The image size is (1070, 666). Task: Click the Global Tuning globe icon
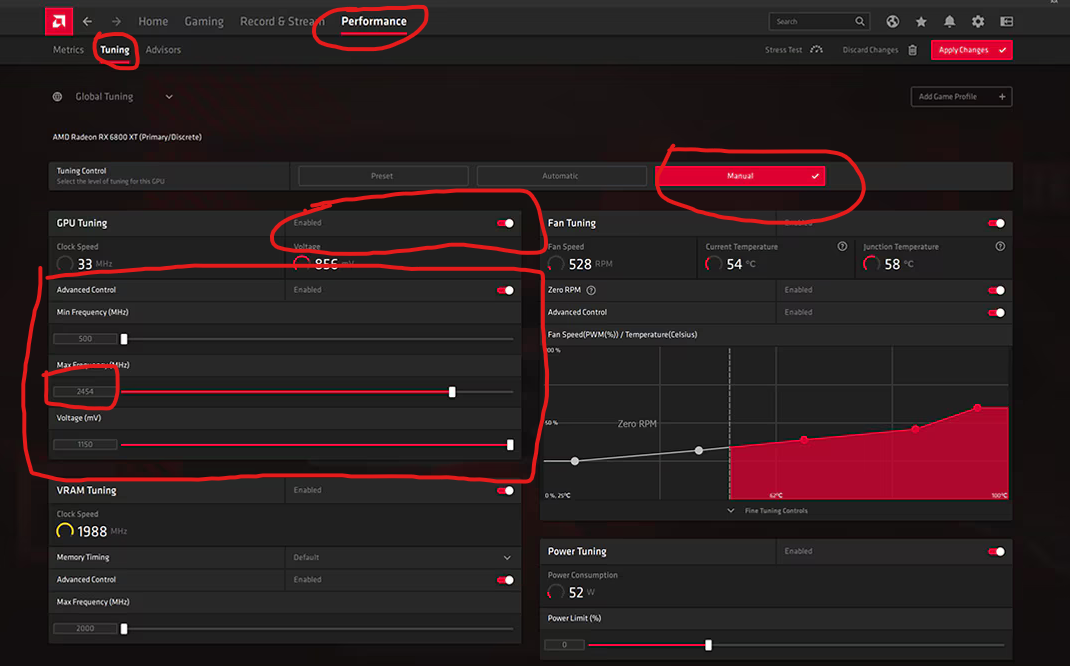(57, 97)
